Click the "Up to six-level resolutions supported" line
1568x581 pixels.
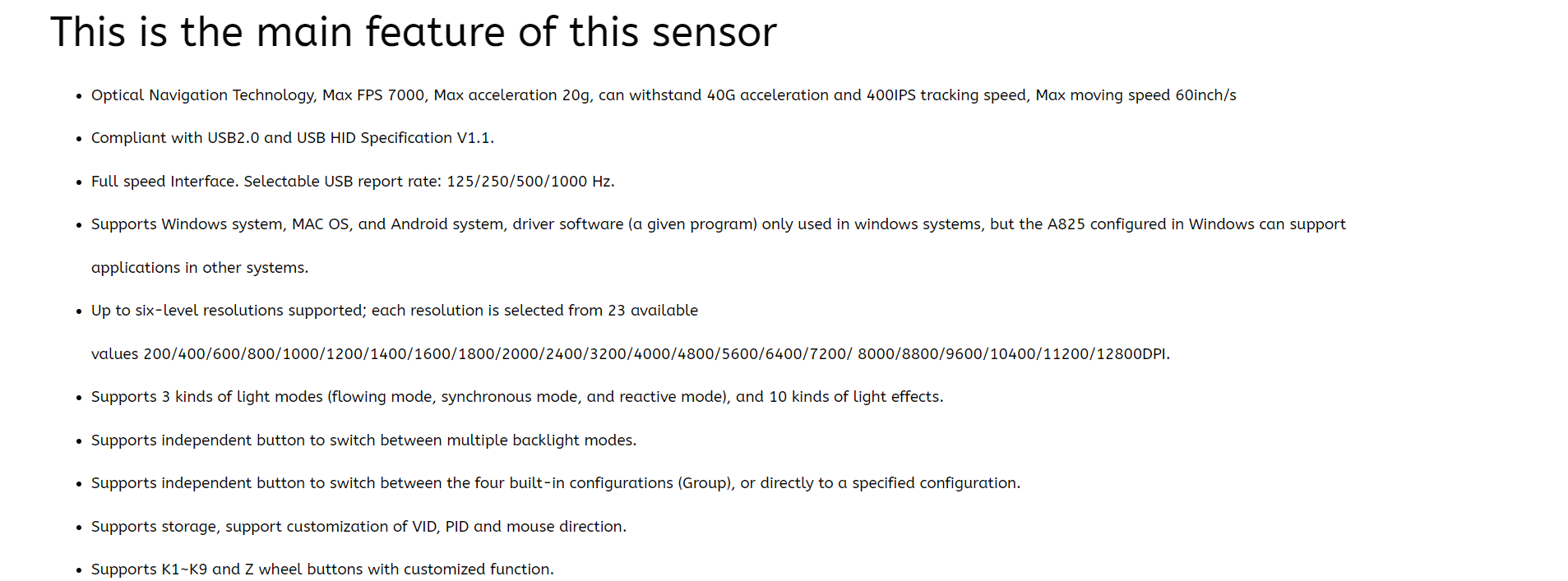coord(394,311)
